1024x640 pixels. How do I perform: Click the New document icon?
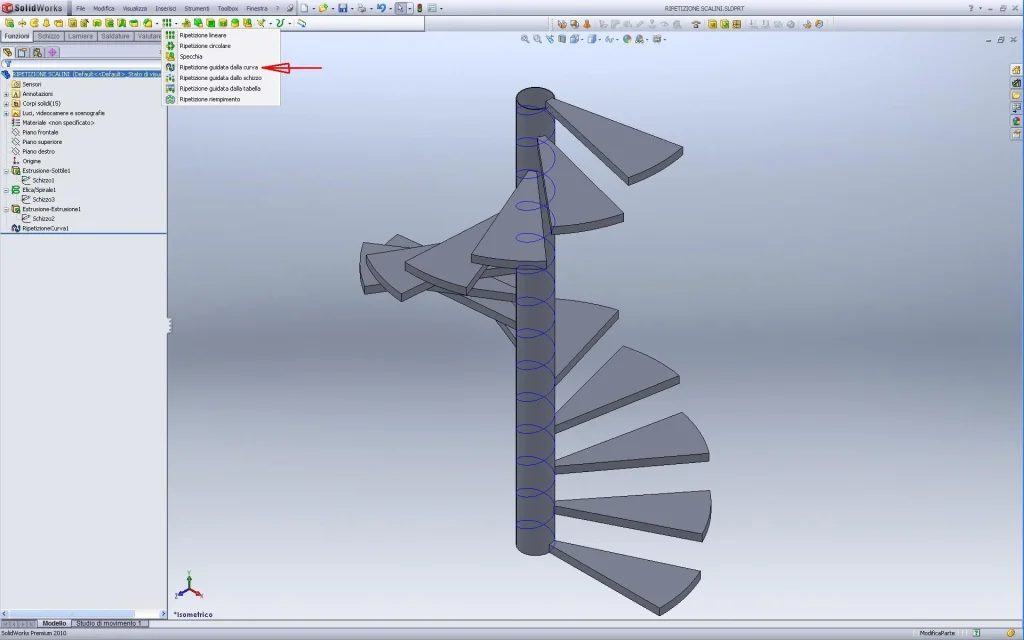[x=304, y=8]
